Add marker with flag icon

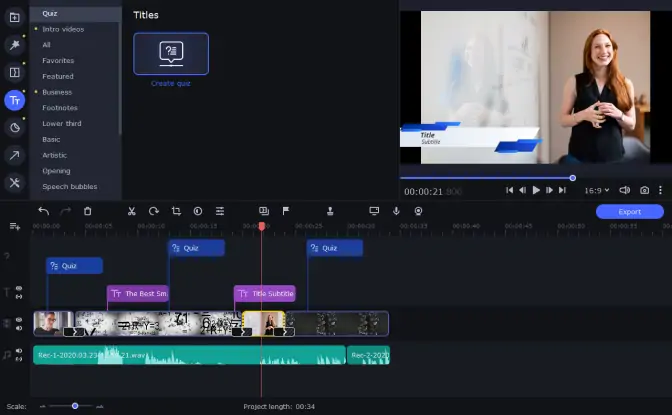pos(286,211)
